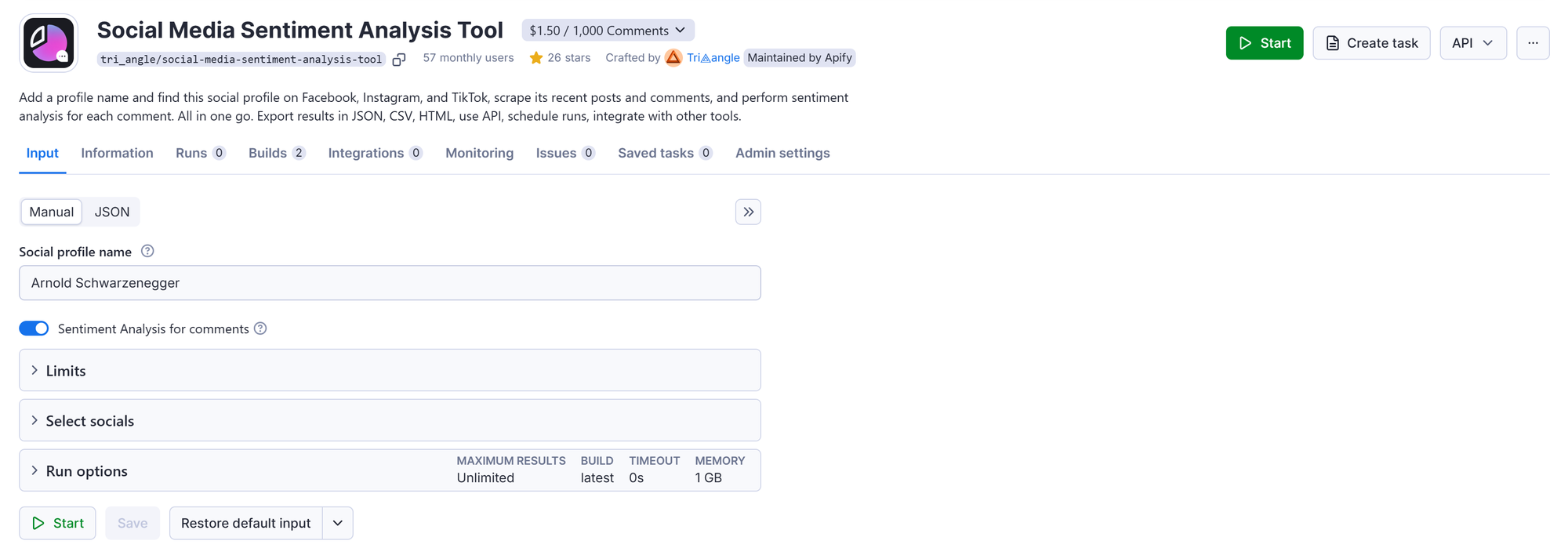
Task: Open the Builds tab
Action: [277, 153]
